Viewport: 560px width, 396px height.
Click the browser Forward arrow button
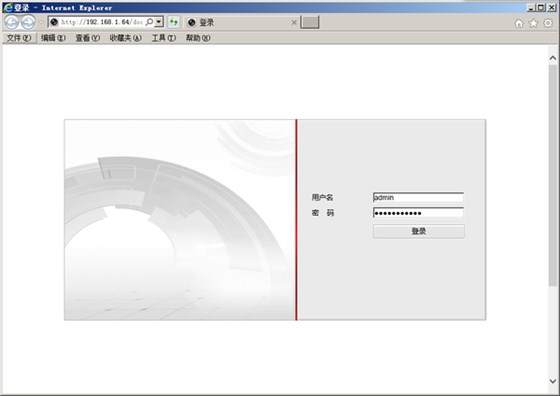click(28, 22)
